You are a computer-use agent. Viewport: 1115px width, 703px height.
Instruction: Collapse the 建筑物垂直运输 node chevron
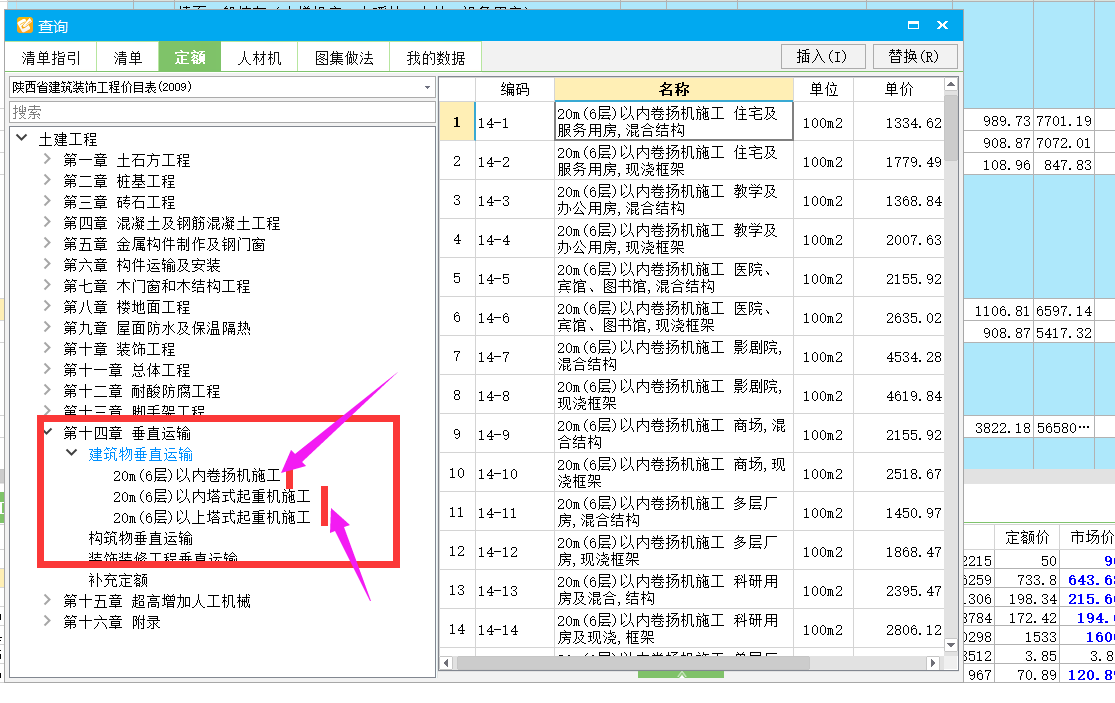click(x=72, y=453)
